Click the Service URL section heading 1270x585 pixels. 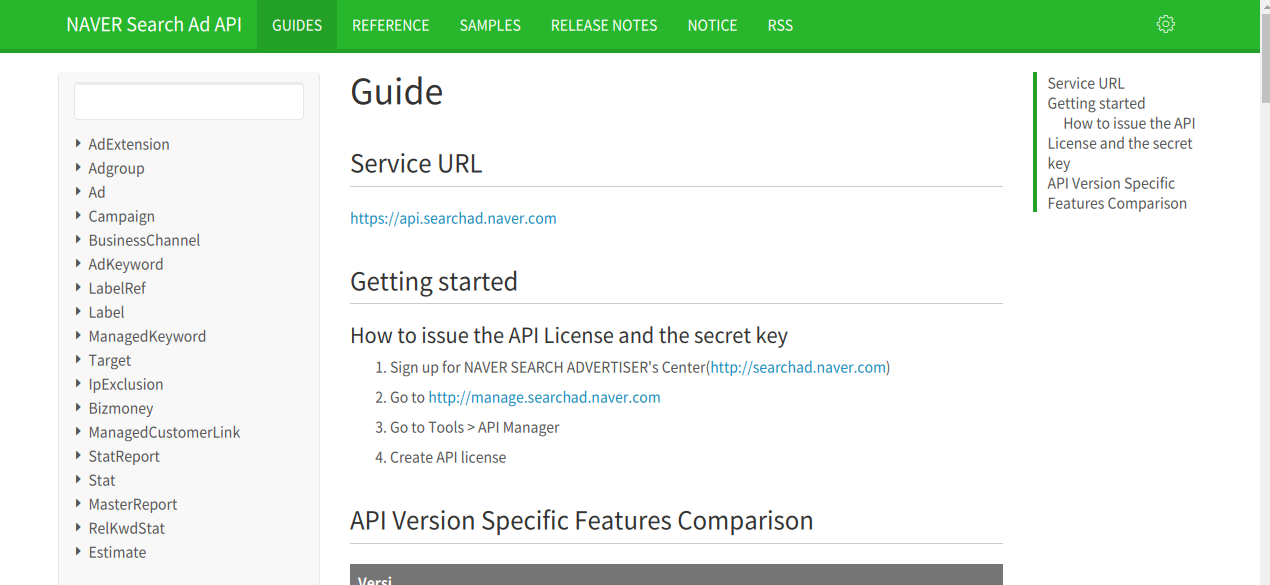click(416, 163)
